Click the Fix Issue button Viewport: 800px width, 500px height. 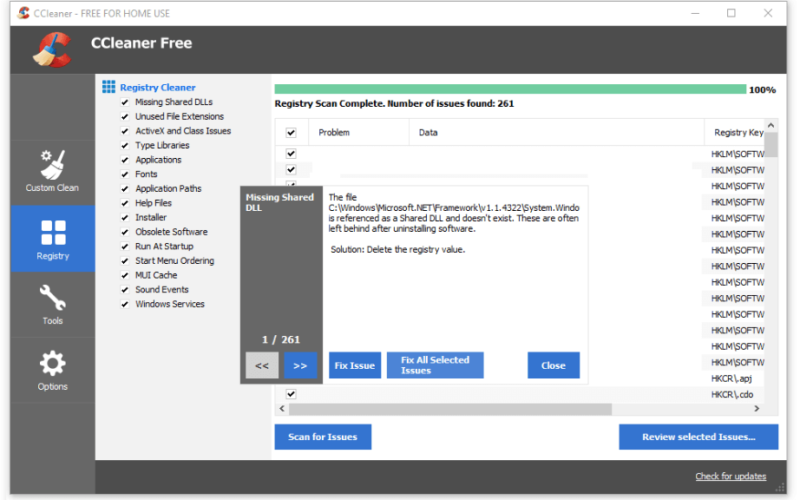[355, 365]
